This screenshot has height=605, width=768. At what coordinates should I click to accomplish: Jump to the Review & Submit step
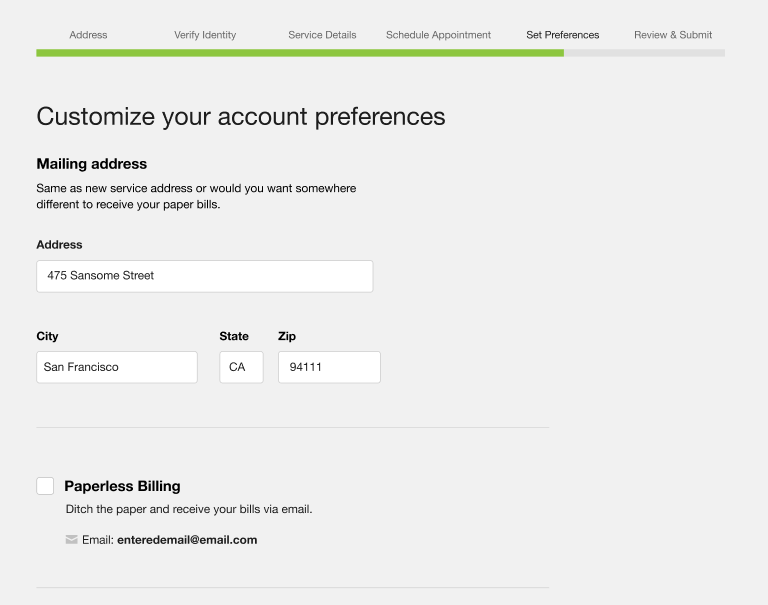(x=673, y=35)
